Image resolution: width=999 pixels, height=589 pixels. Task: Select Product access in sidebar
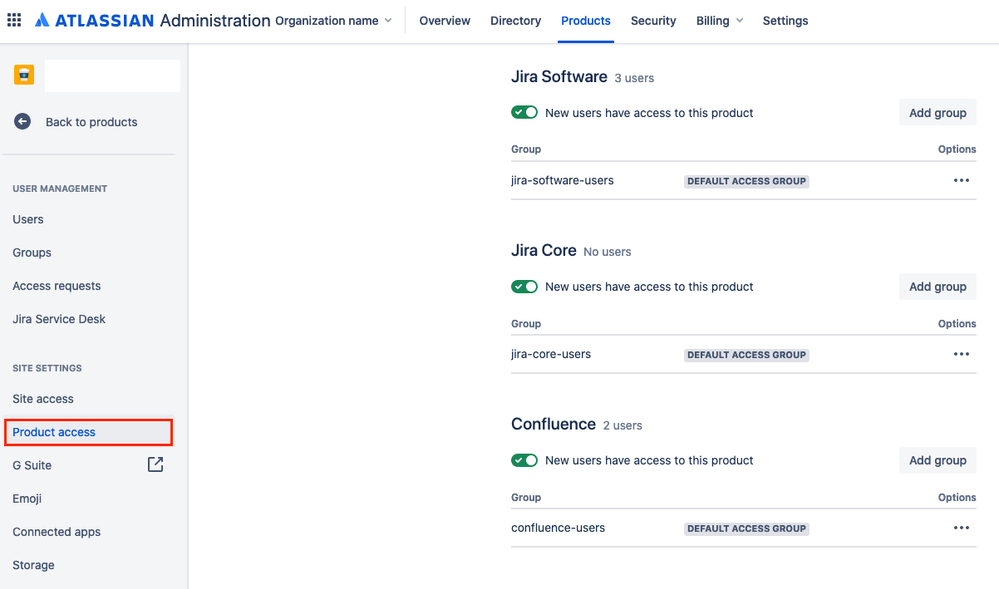[89, 432]
